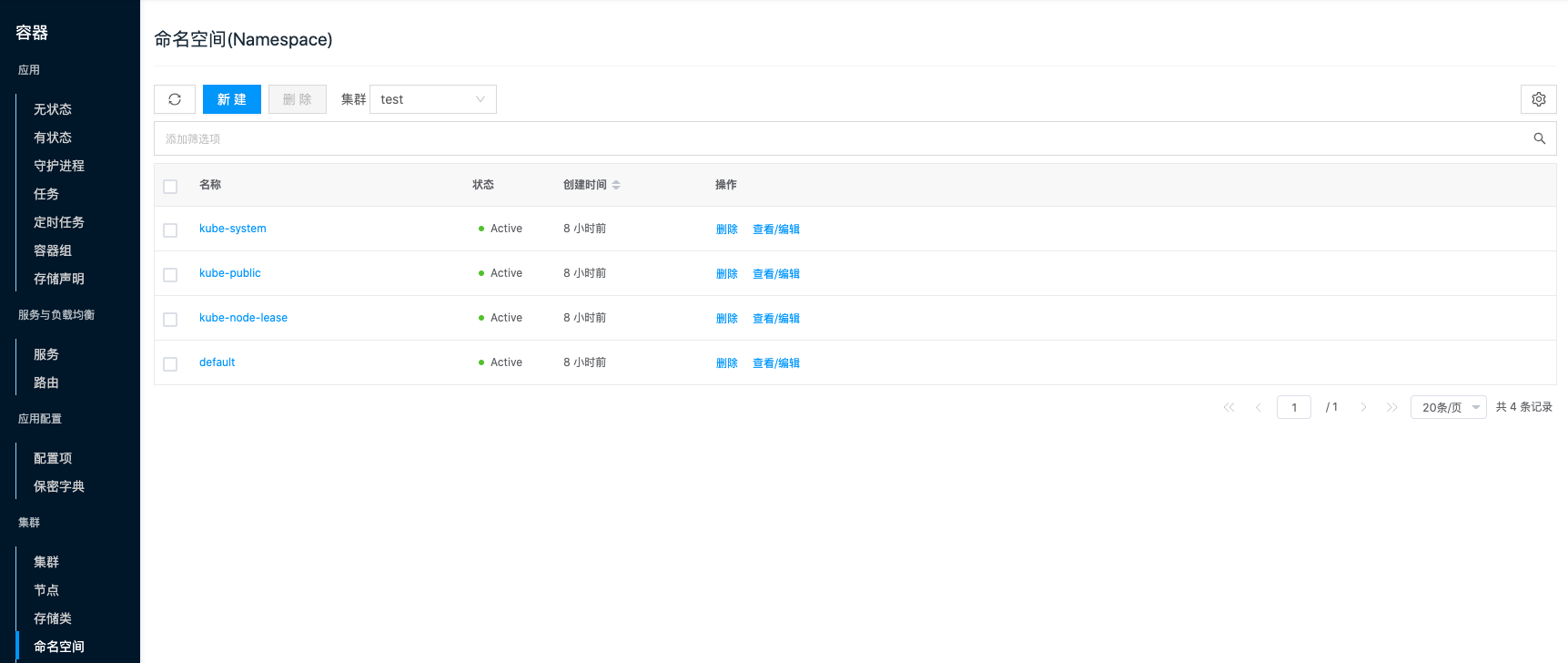Click previous page arrow
Image resolution: width=1568 pixels, height=663 pixels.
click(x=1258, y=407)
